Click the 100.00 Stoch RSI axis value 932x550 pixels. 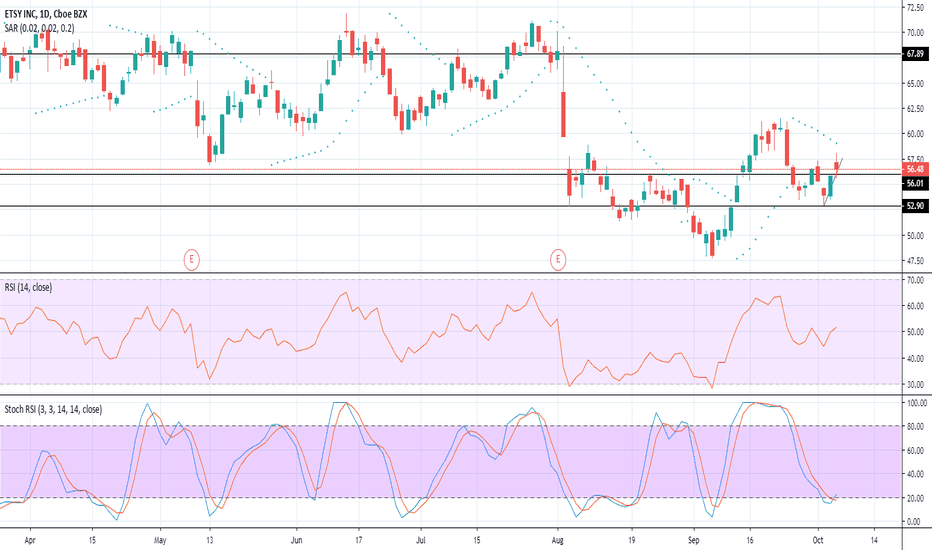[916, 403]
